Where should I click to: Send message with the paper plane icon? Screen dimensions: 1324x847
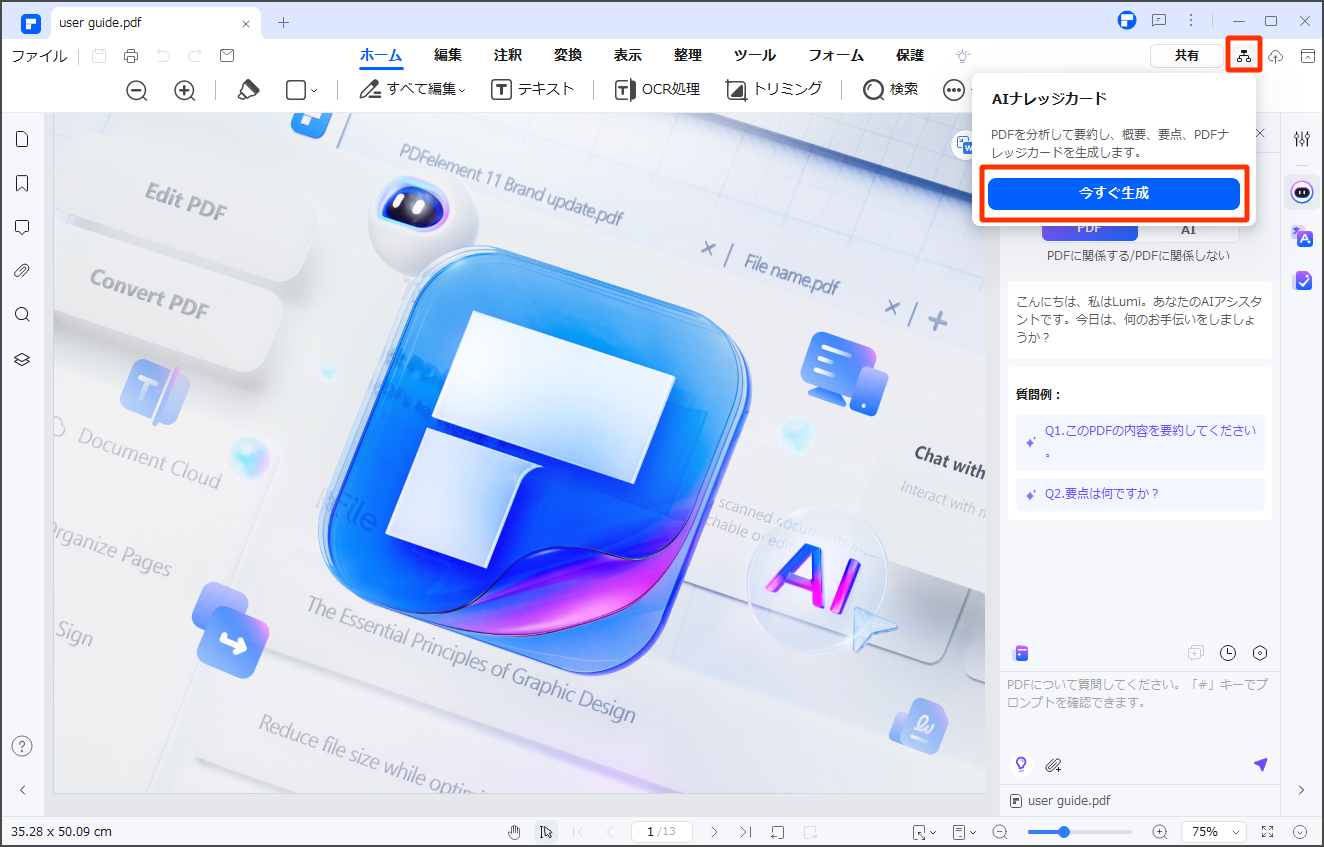tap(1260, 765)
